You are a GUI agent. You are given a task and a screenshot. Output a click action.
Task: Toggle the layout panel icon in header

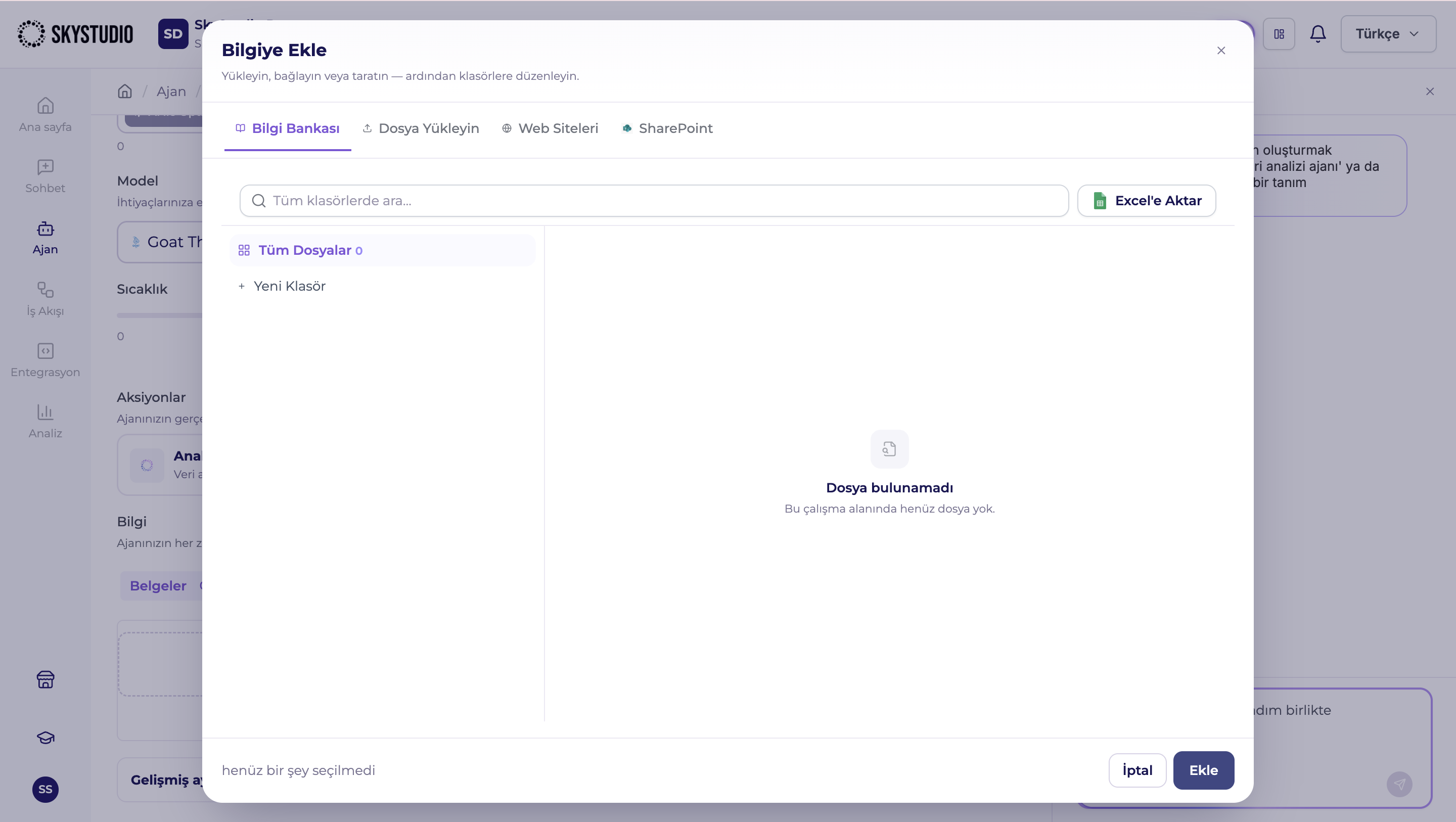1279,34
